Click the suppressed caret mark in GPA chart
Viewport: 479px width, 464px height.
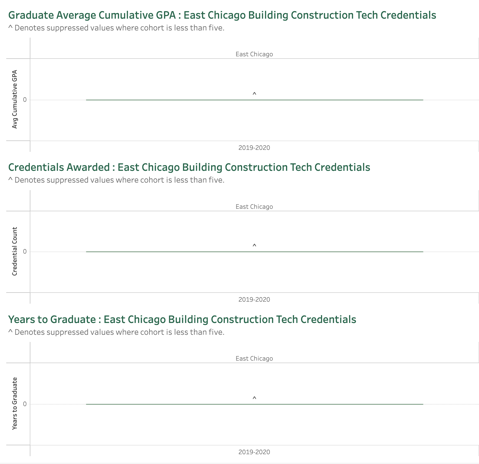254,94
